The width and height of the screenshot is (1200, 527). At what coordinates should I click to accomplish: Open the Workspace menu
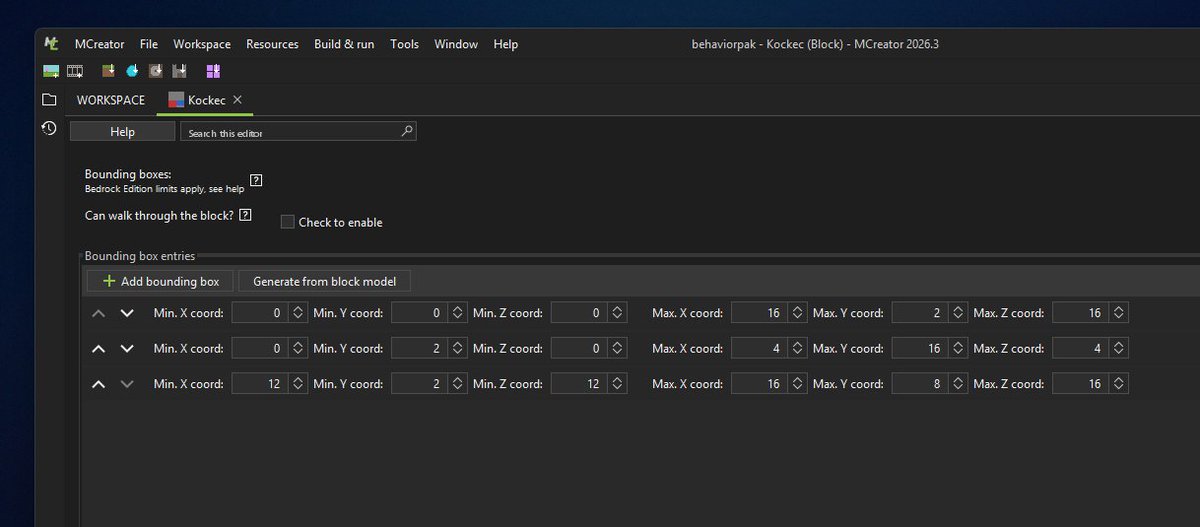(x=202, y=44)
